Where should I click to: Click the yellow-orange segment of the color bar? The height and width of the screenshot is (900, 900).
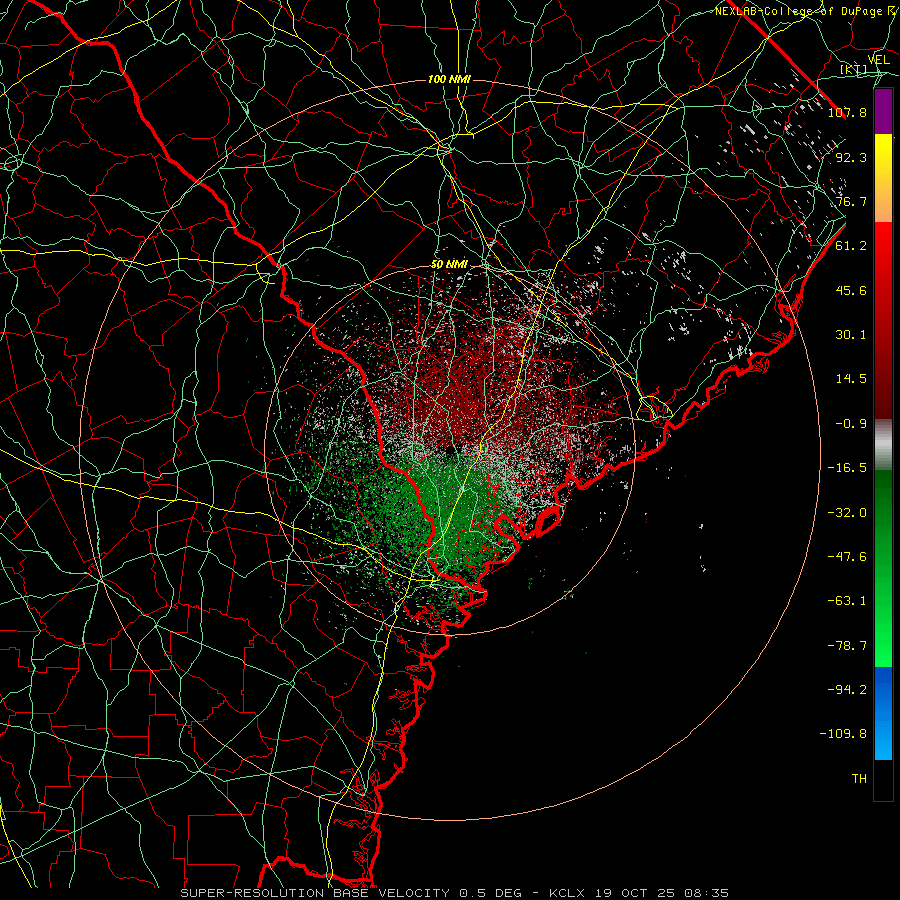(883, 178)
